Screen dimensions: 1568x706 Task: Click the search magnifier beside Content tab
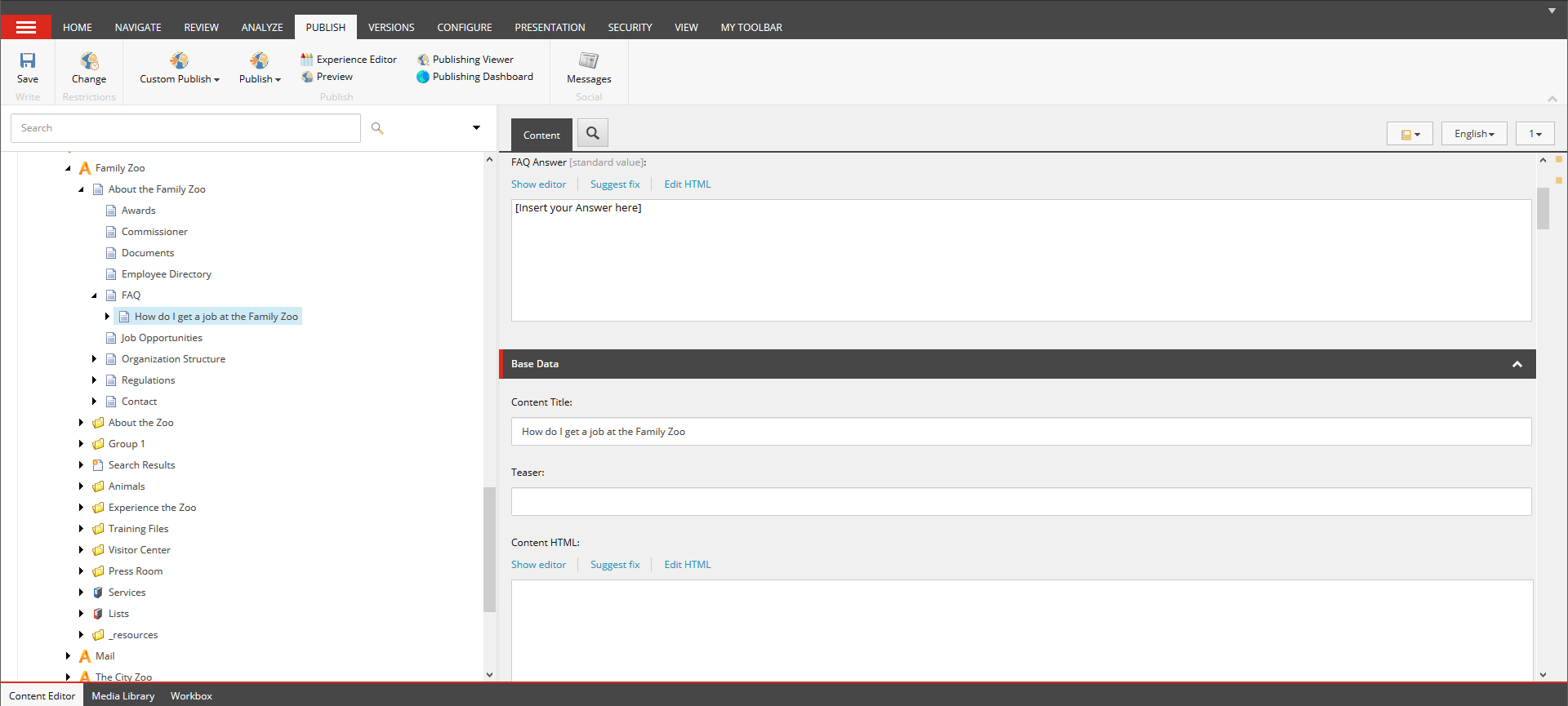(593, 133)
